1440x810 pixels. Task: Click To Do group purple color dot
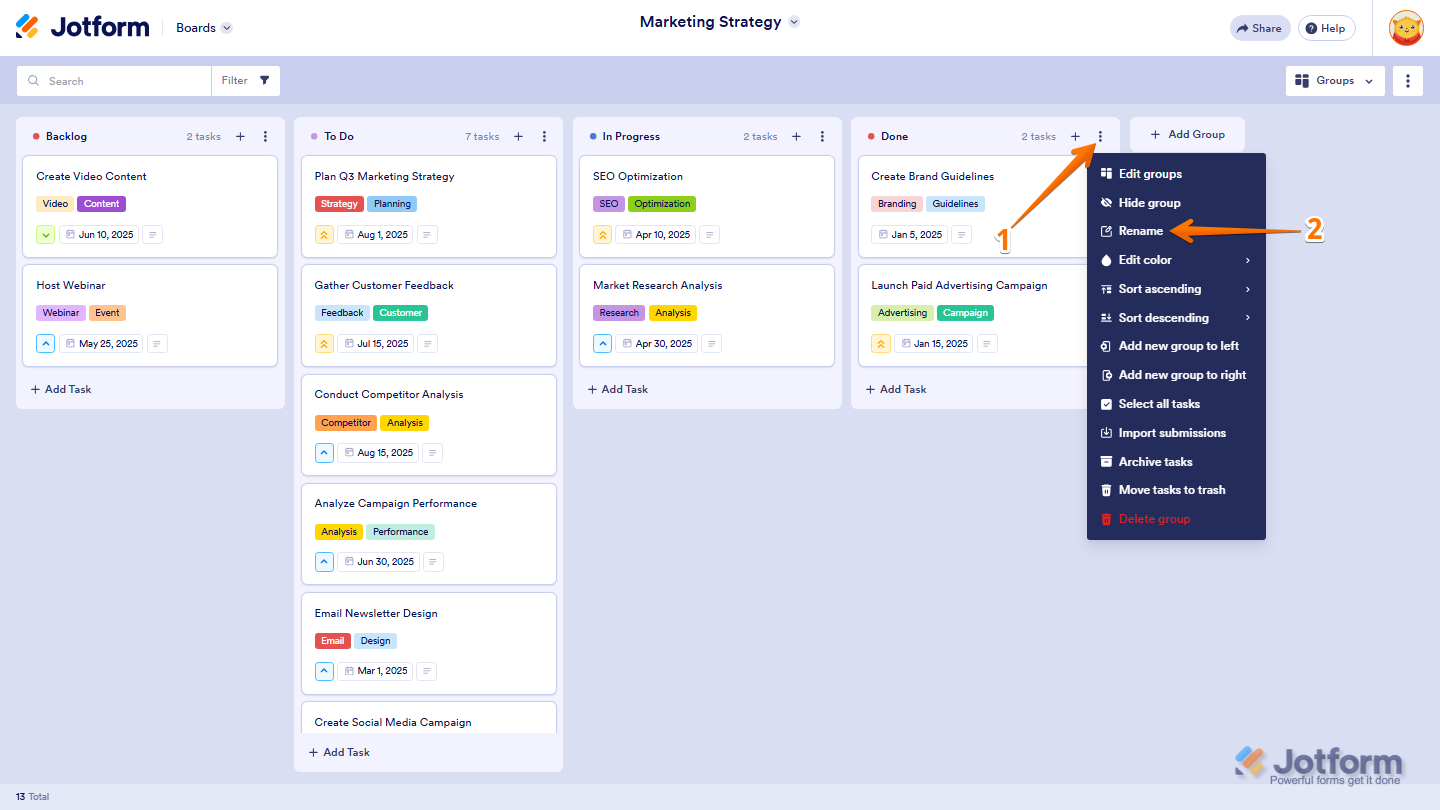(x=314, y=137)
